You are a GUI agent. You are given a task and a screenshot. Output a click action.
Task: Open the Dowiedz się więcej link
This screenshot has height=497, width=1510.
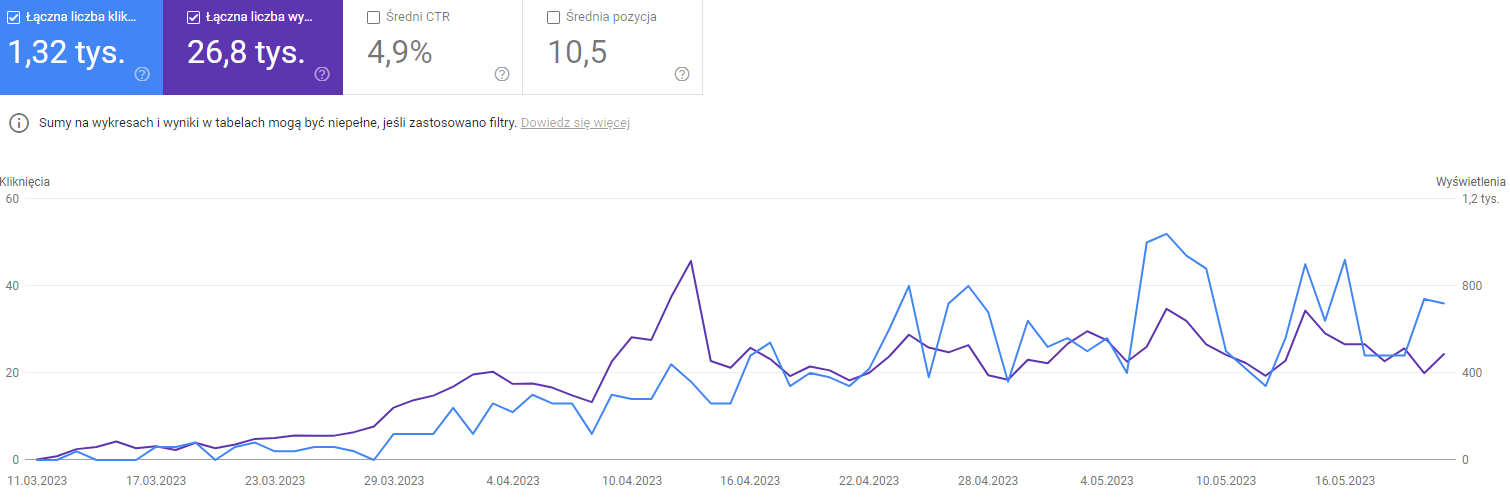pos(575,123)
